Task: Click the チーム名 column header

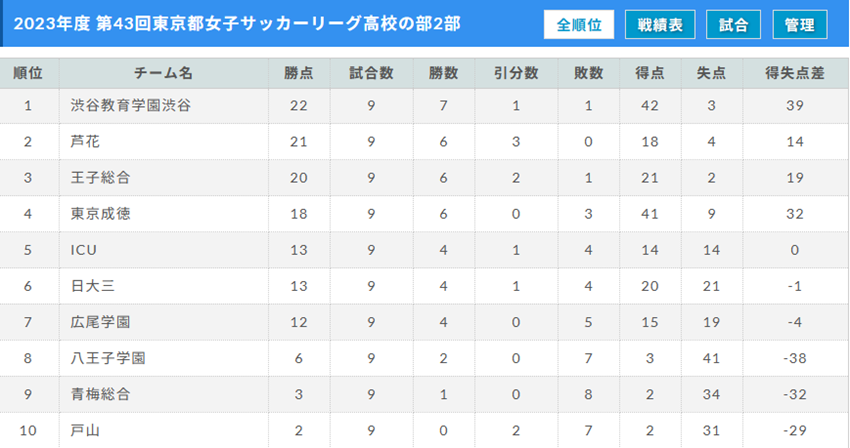Action: (x=163, y=73)
